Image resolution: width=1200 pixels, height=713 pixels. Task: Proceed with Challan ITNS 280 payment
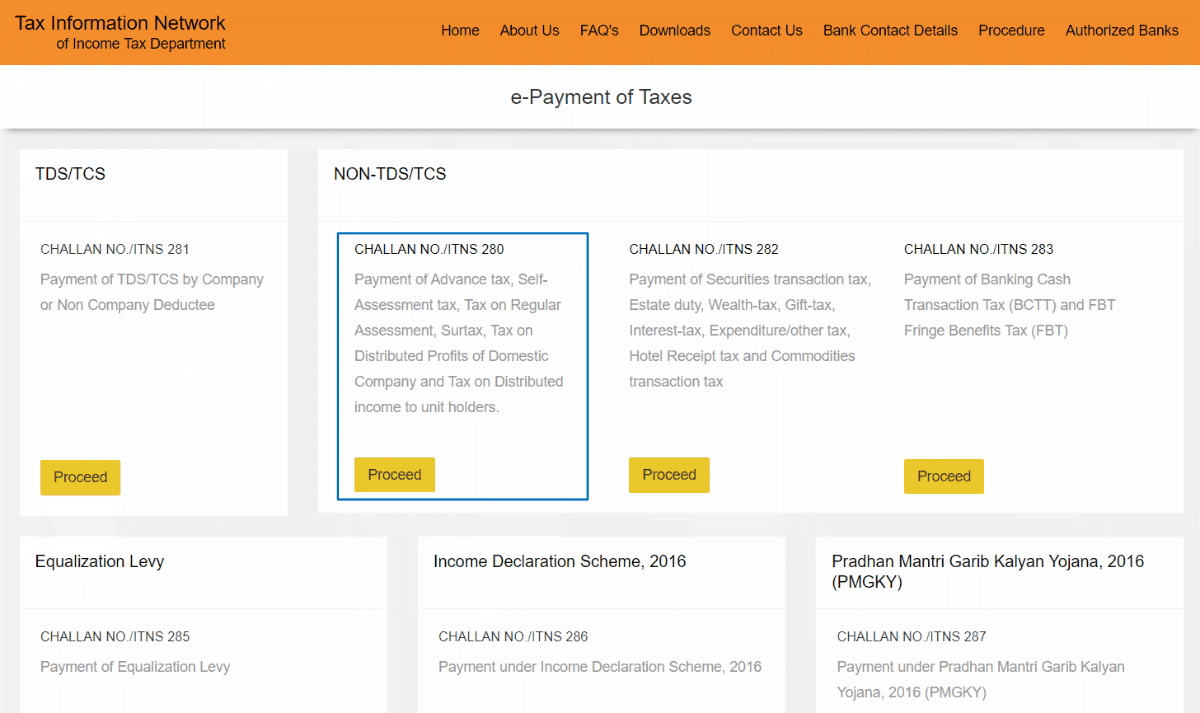point(394,474)
